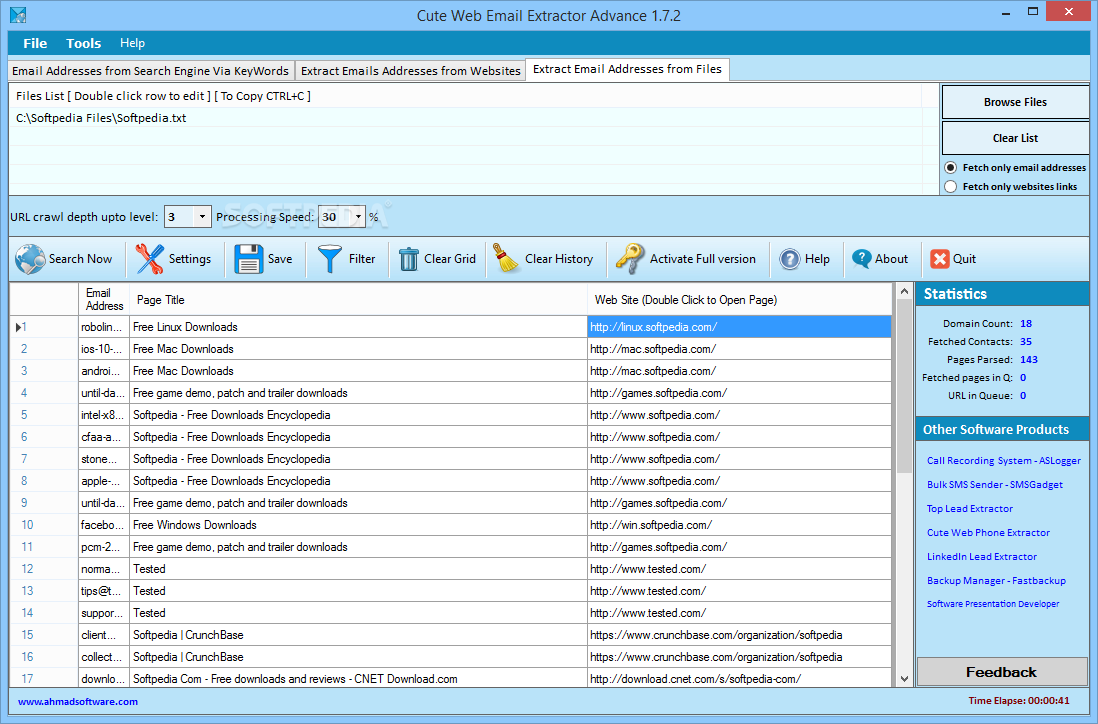Viewport: 1098px width, 724px height.
Task: Select the http://linux.softpedia.com/ cell
Action: coord(739,327)
